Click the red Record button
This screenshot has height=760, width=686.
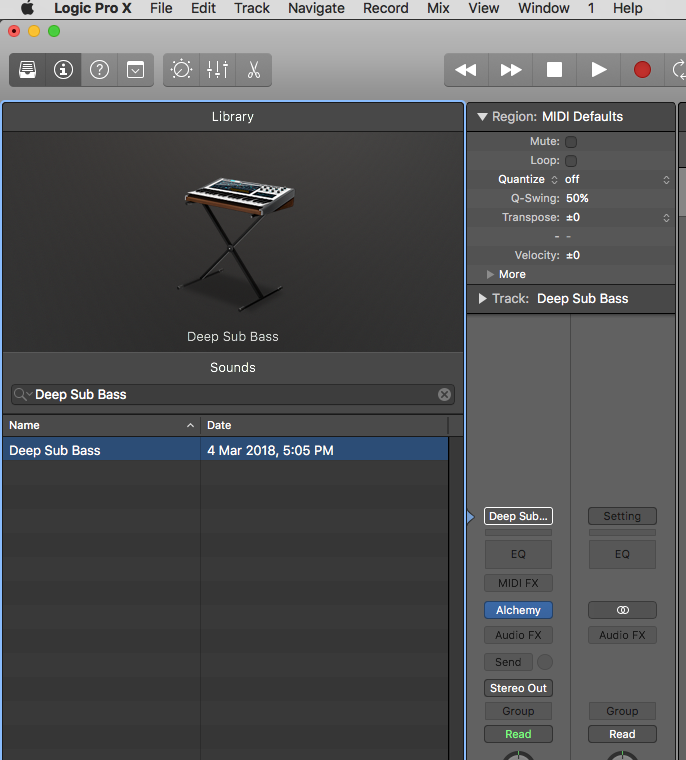pos(642,70)
